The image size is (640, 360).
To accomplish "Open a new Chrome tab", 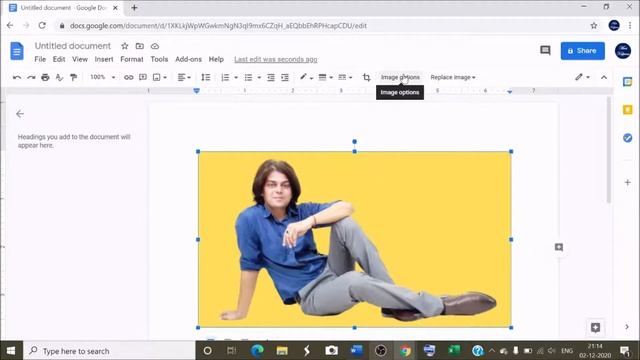I will click(x=134, y=7).
